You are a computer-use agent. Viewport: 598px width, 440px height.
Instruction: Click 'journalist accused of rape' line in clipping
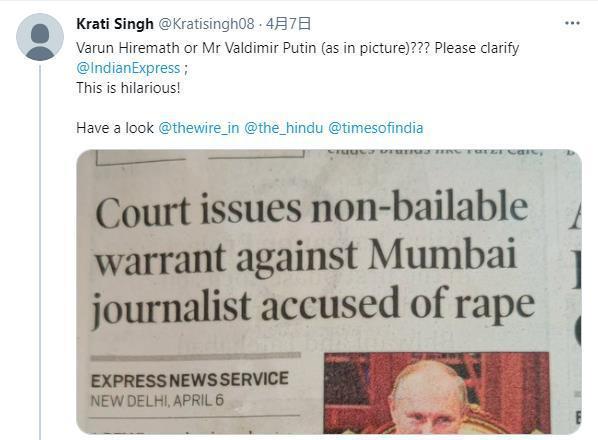pos(313,307)
